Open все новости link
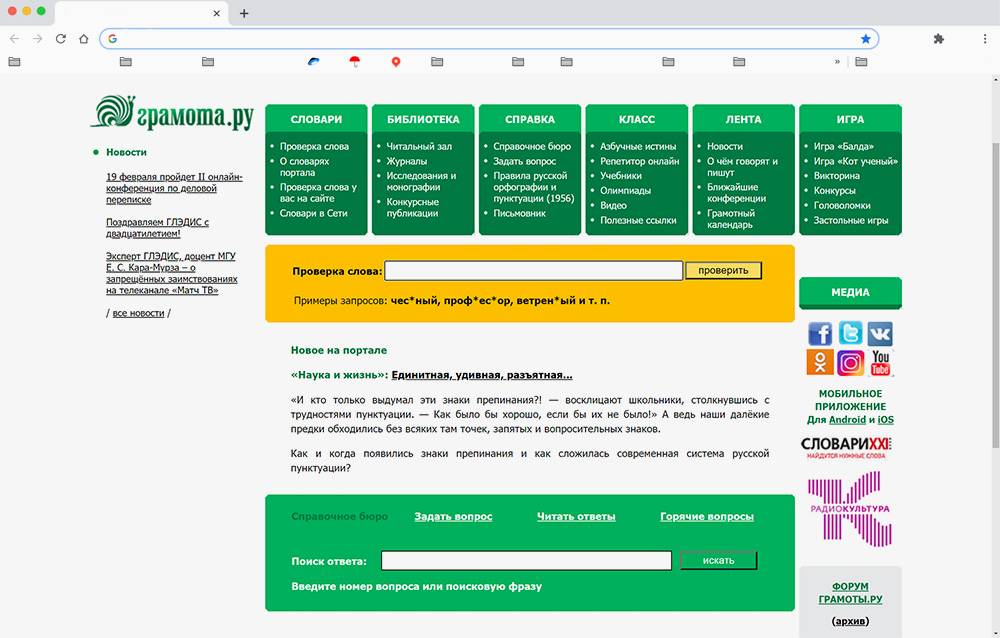 point(138,313)
